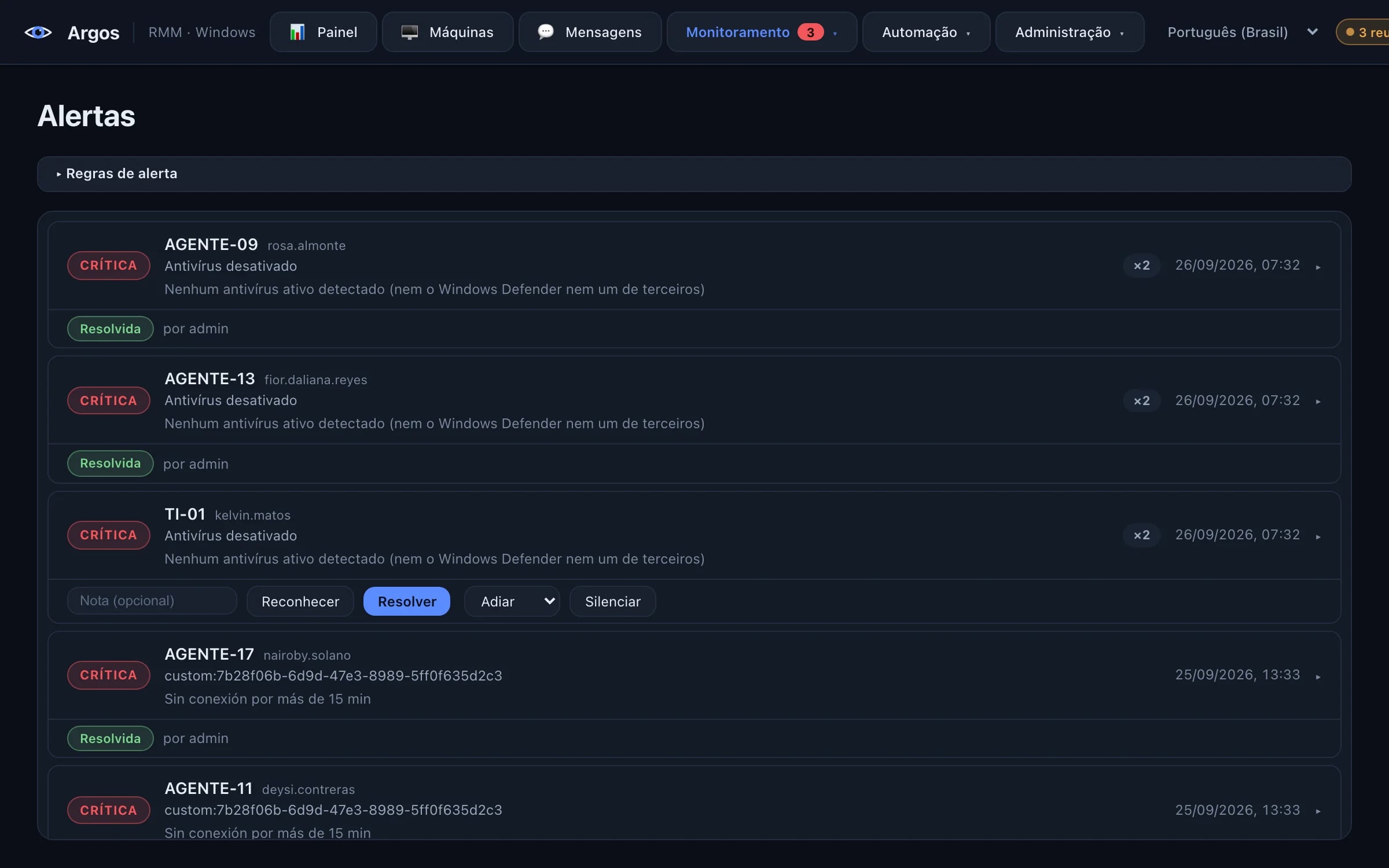Open the Português (Brasil) language selector
Screen dimensions: 1389x868
tap(1242, 32)
